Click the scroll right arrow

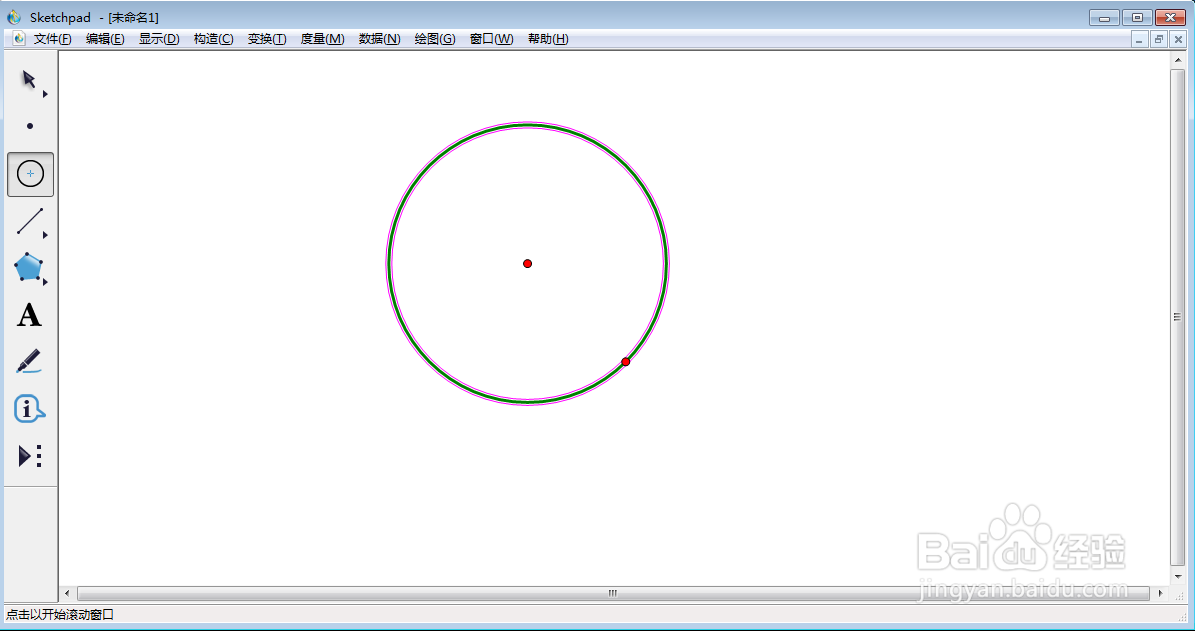[x=1161, y=593]
